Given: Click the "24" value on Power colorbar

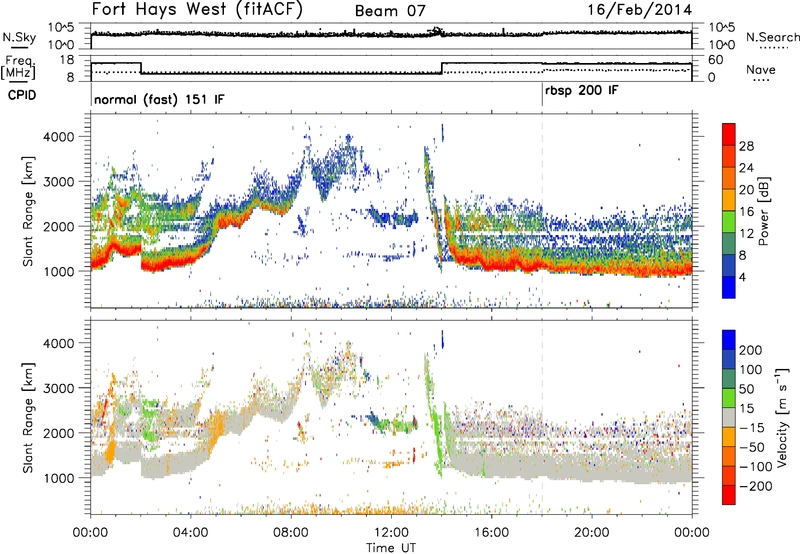Looking at the screenshot, I should tap(746, 168).
